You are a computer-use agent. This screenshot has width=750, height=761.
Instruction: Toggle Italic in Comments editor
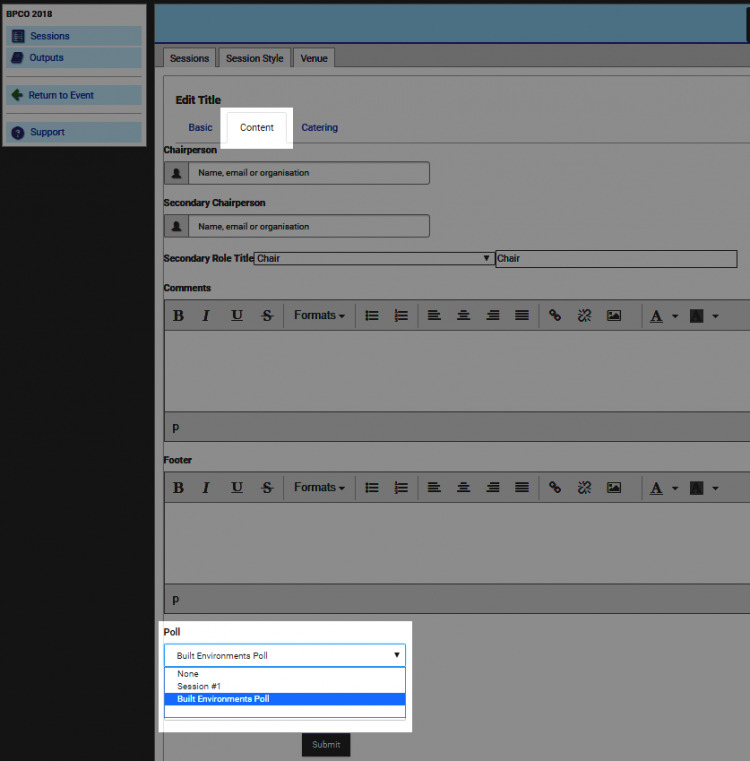[x=206, y=315]
